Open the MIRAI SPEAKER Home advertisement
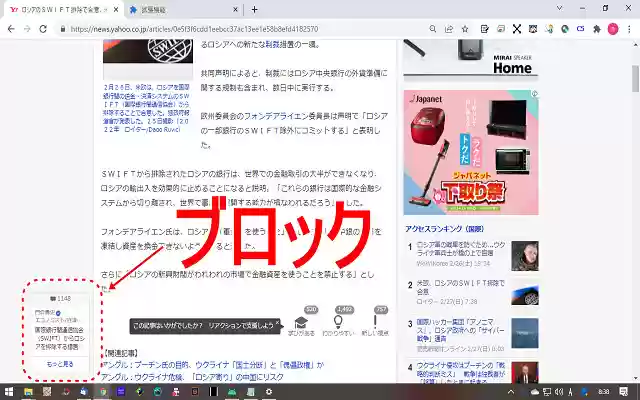The width and height of the screenshot is (640, 400). [471, 57]
